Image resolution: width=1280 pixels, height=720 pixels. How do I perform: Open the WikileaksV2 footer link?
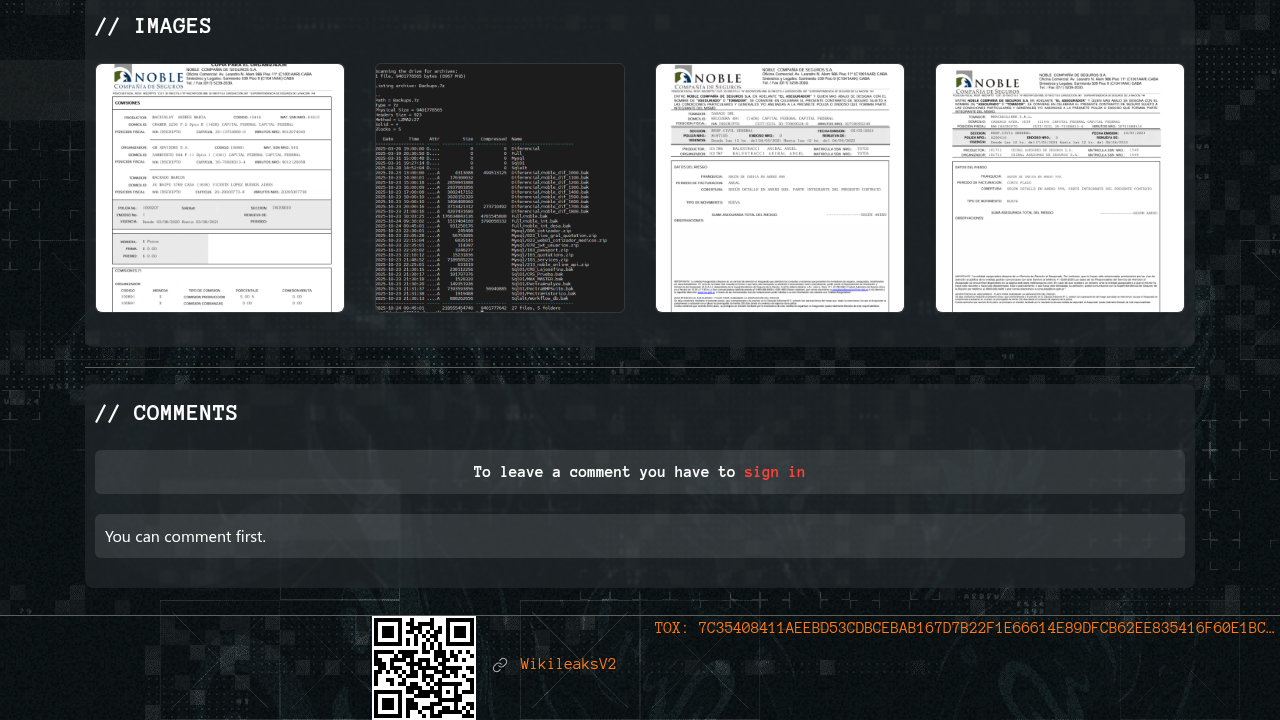point(568,665)
